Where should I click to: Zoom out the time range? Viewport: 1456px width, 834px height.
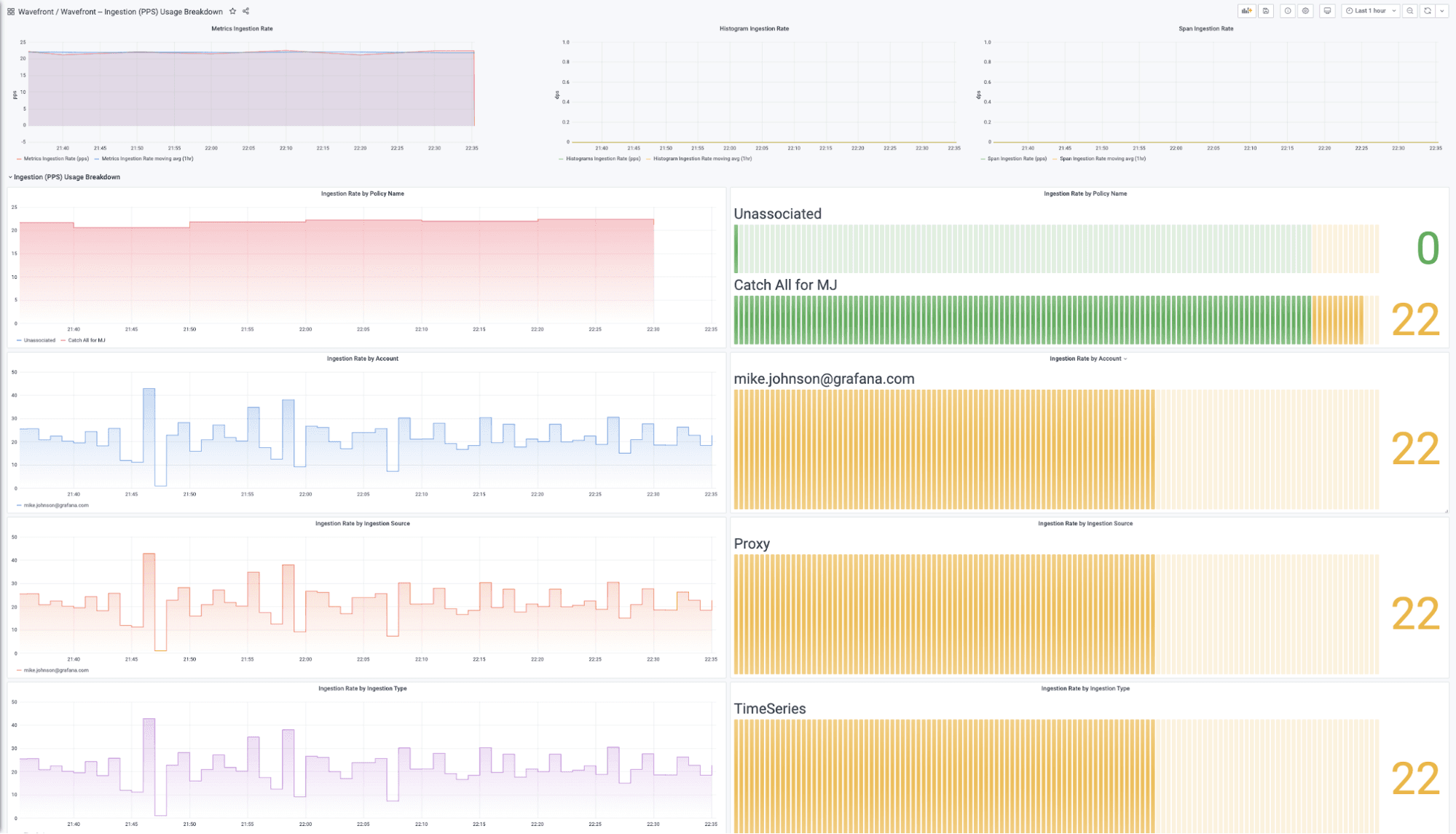pyautogui.click(x=1410, y=11)
